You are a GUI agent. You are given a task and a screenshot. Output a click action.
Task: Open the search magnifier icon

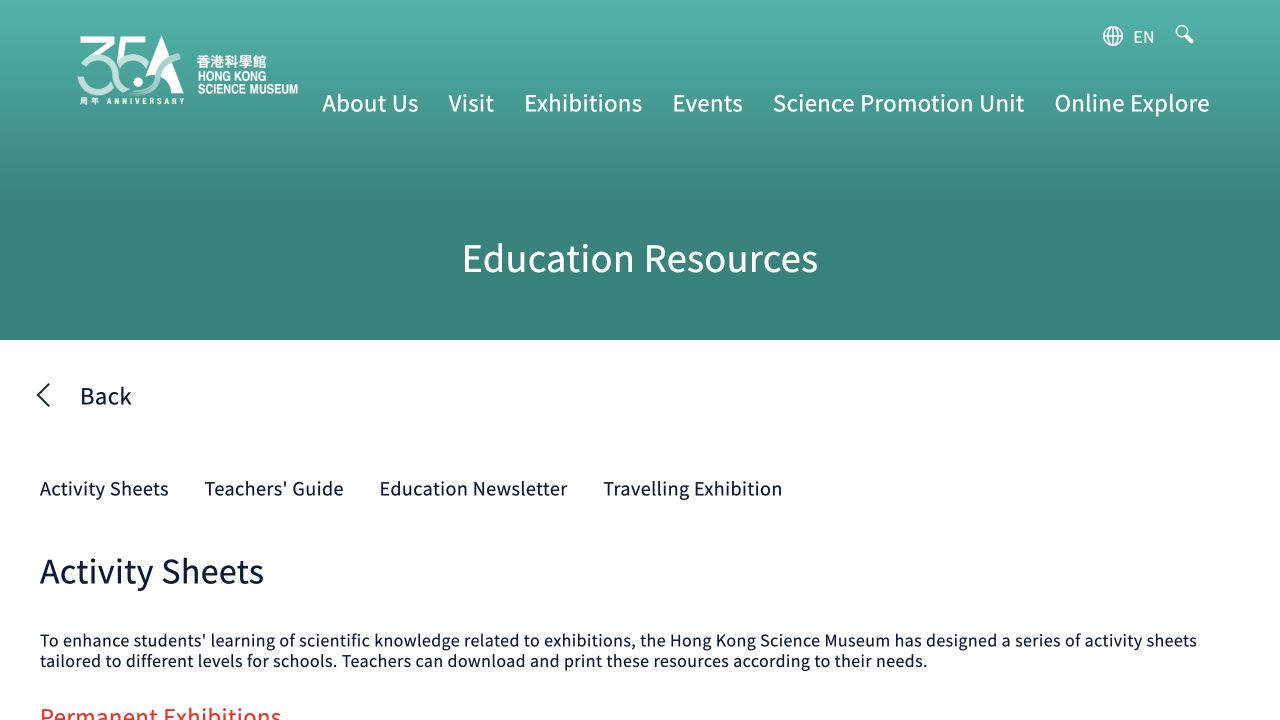[x=1184, y=35]
